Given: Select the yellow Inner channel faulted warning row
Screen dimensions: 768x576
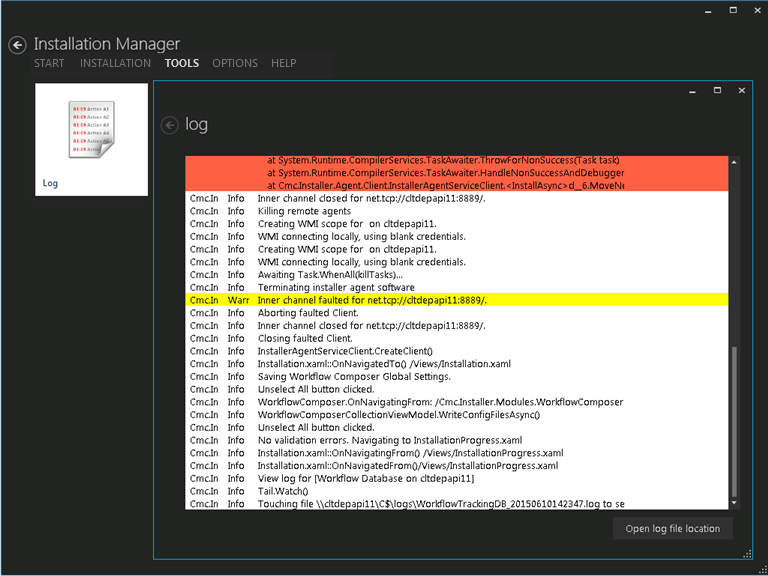Looking at the screenshot, I should point(405,300).
